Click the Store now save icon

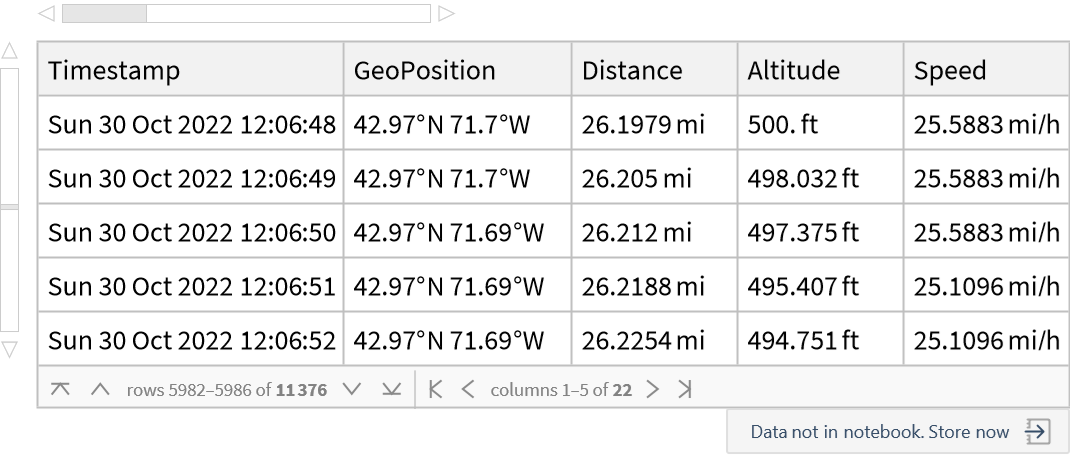(1037, 432)
